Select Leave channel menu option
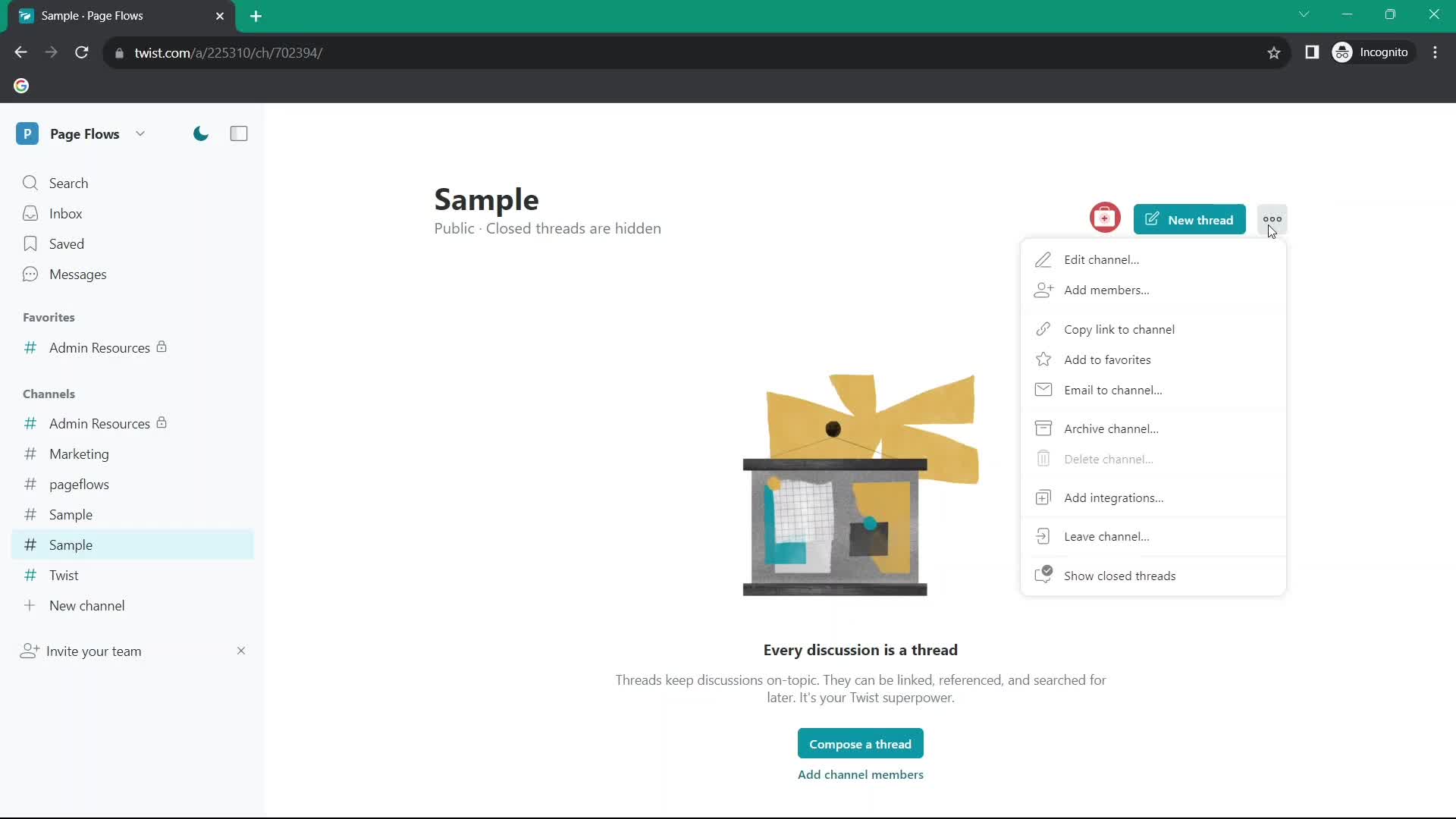1456x819 pixels. point(1107,535)
